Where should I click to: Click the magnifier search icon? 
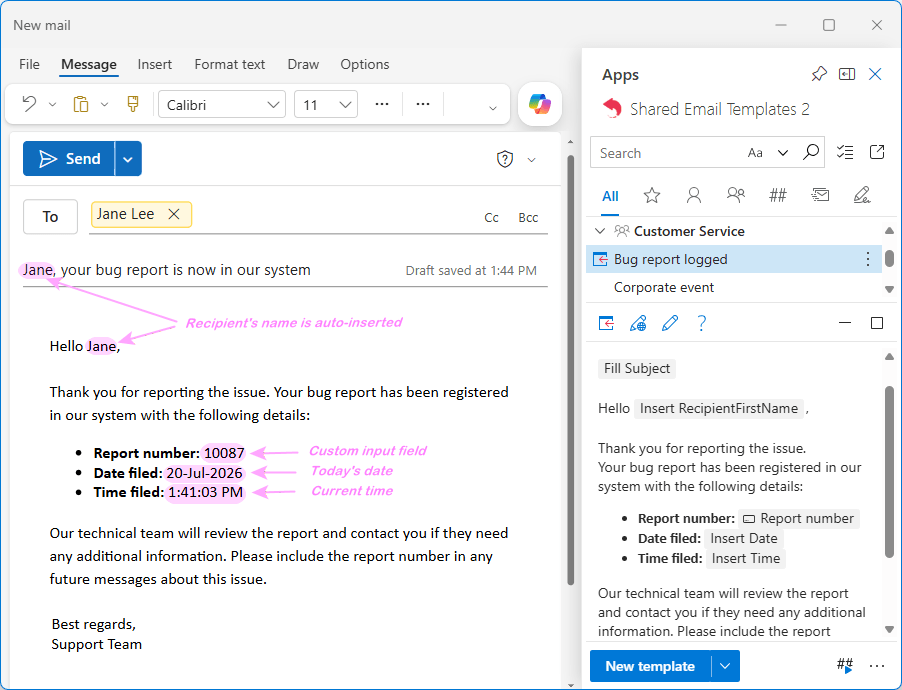point(811,152)
